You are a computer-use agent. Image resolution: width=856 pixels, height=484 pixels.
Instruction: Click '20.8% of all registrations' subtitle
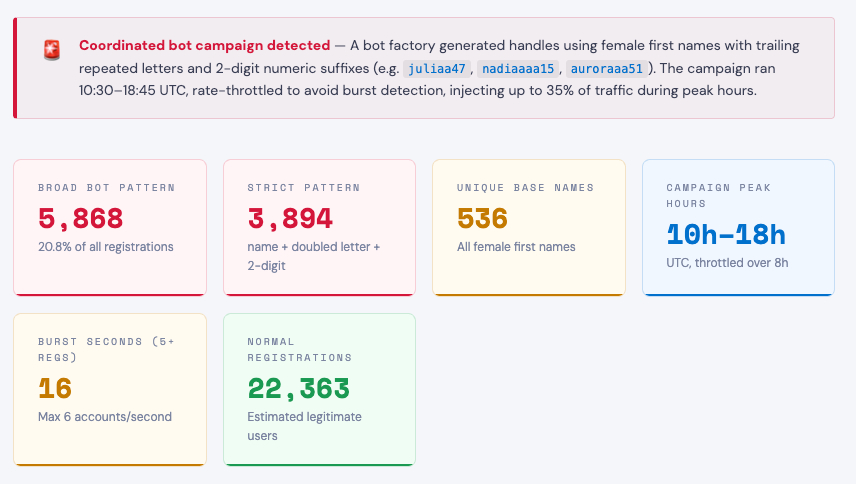pyautogui.click(x=106, y=246)
